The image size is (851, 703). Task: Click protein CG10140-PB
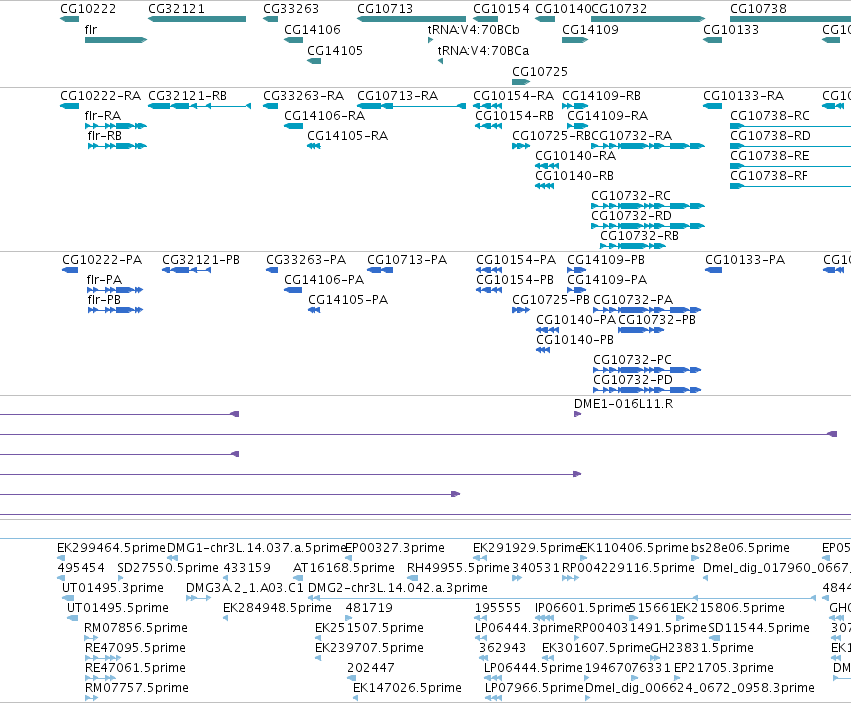[x=575, y=340]
